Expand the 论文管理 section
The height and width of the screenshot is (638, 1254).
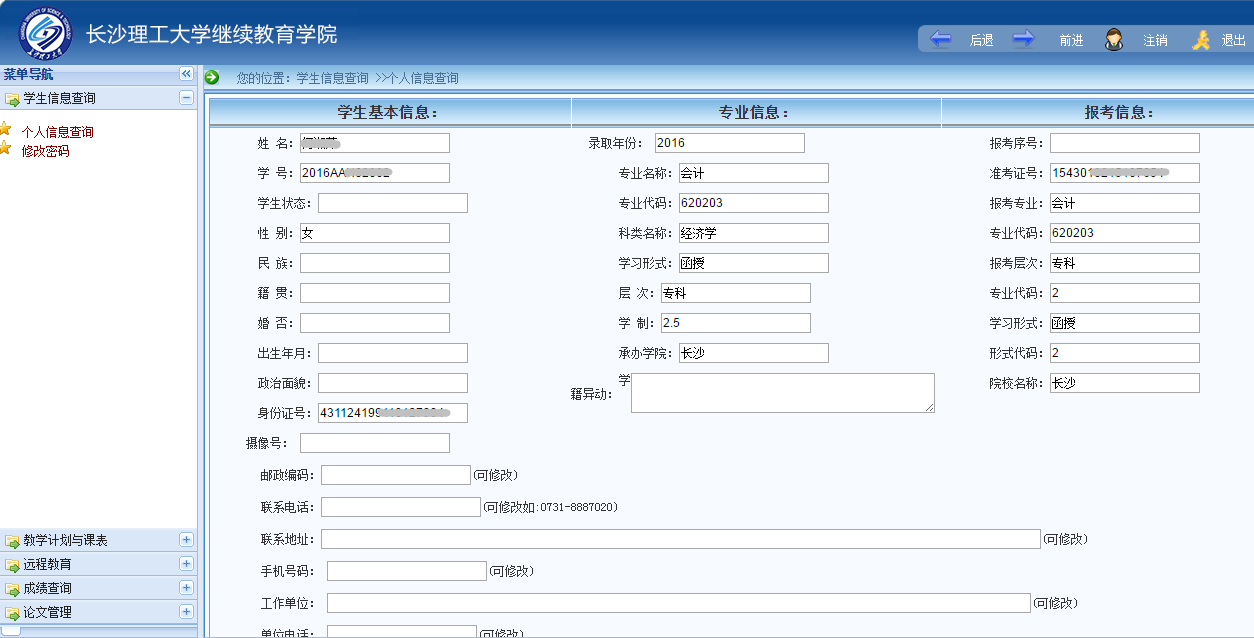point(186,612)
